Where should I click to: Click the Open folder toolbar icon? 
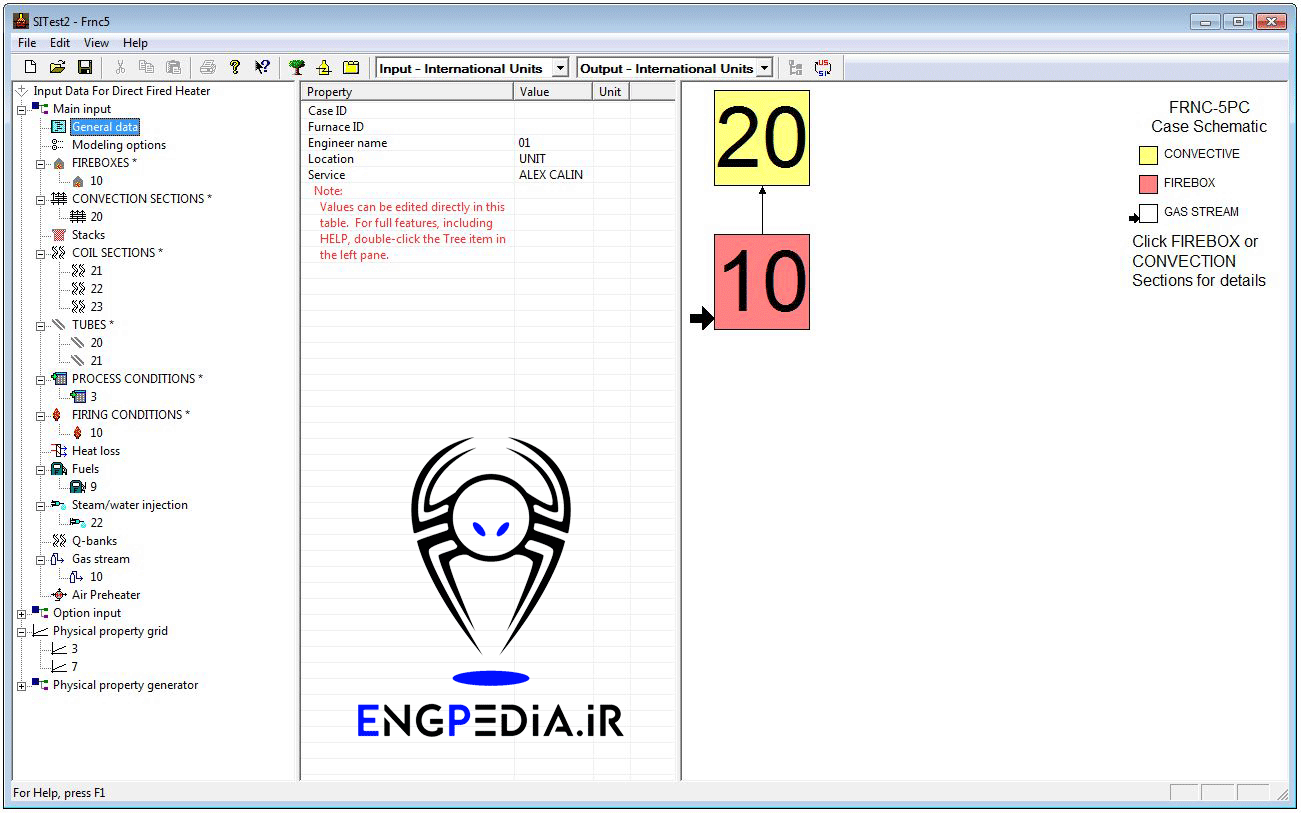click(x=57, y=67)
